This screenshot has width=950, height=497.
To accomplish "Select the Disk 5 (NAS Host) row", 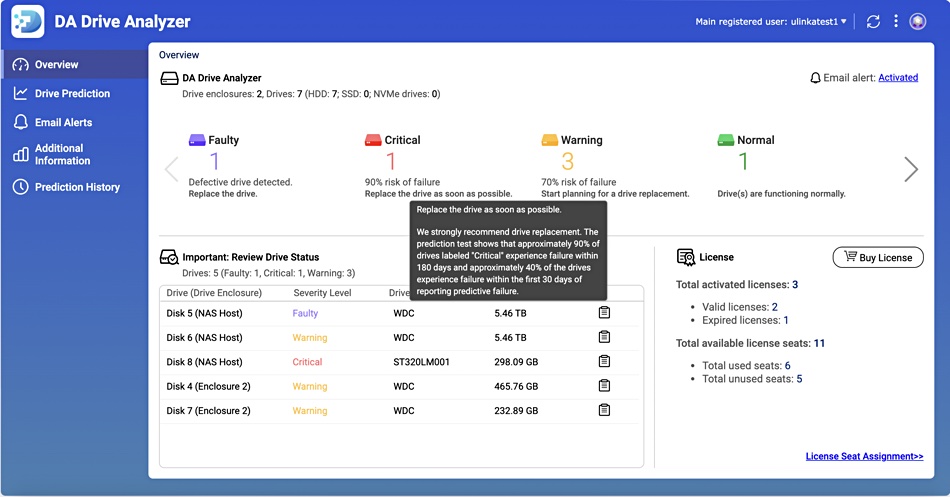I will click(x=401, y=313).
